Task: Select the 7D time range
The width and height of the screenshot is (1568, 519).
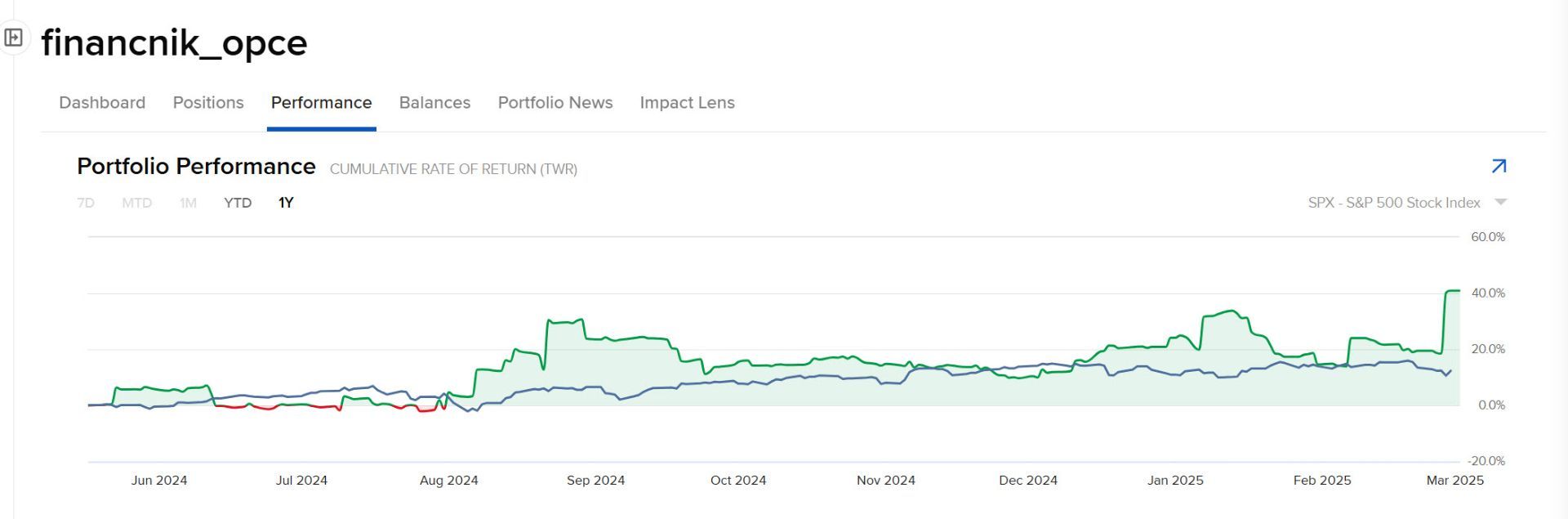Action: pos(86,203)
